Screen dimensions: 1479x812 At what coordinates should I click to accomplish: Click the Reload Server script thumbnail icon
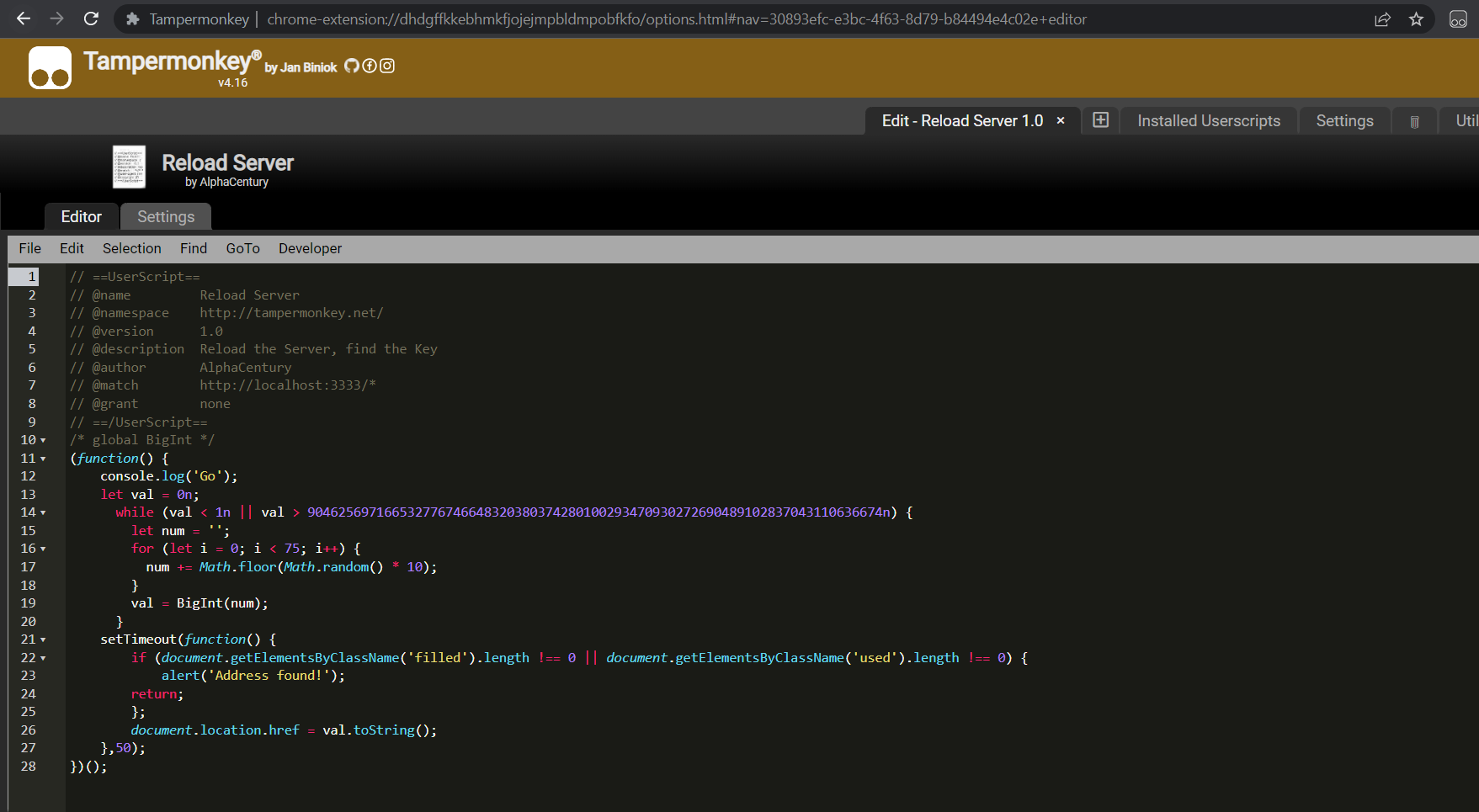129,167
